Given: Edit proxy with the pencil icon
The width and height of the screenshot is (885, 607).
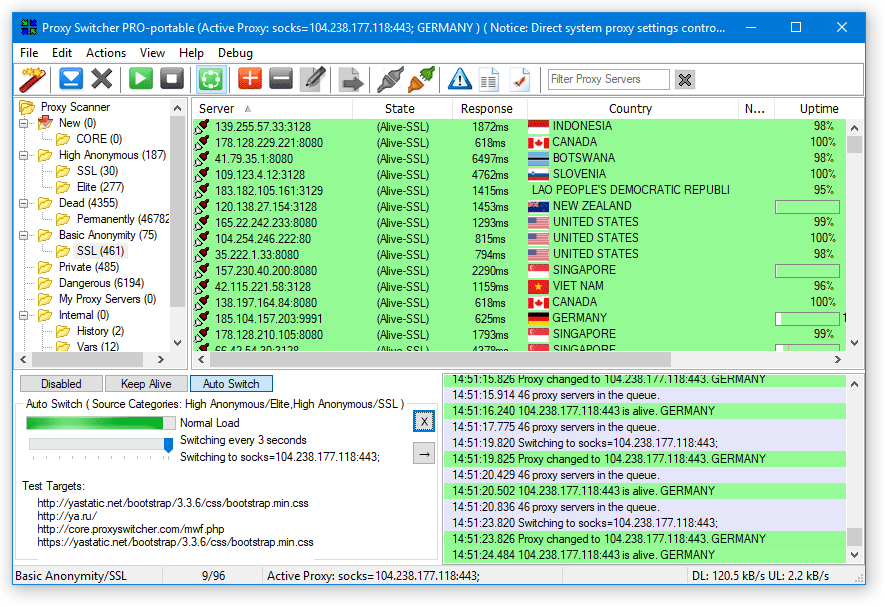Looking at the screenshot, I should 313,79.
